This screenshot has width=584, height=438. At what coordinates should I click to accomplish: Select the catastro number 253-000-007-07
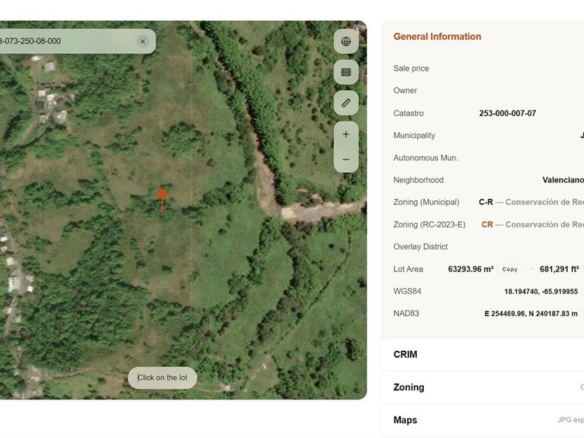point(507,113)
